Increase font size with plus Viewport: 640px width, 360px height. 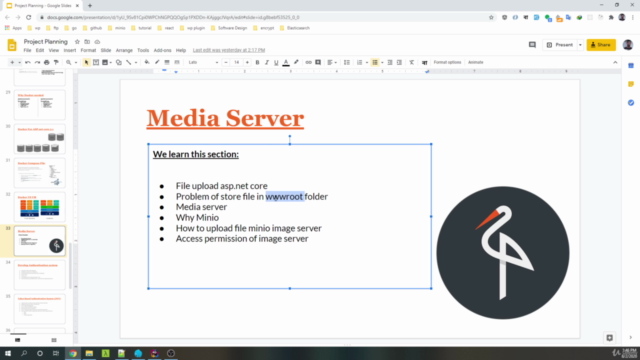pyautogui.click(x=247, y=62)
